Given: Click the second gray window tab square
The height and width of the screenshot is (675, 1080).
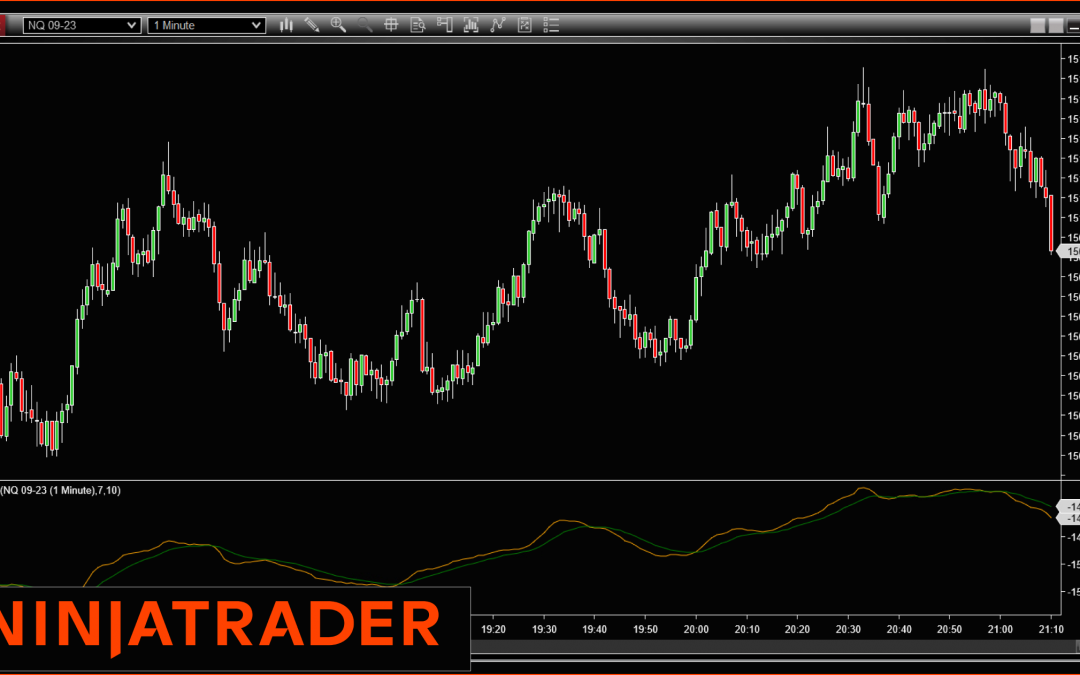Looking at the screenshot, I should pos(1056,26).
